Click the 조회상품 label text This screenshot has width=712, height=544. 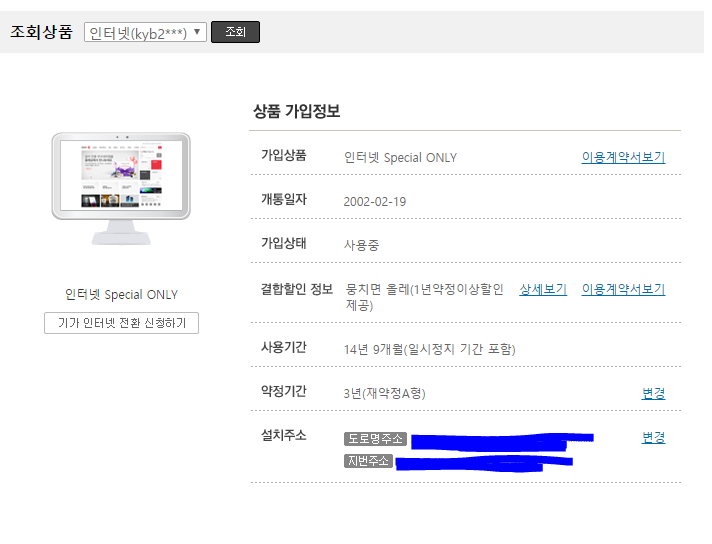tap(41, 32)
